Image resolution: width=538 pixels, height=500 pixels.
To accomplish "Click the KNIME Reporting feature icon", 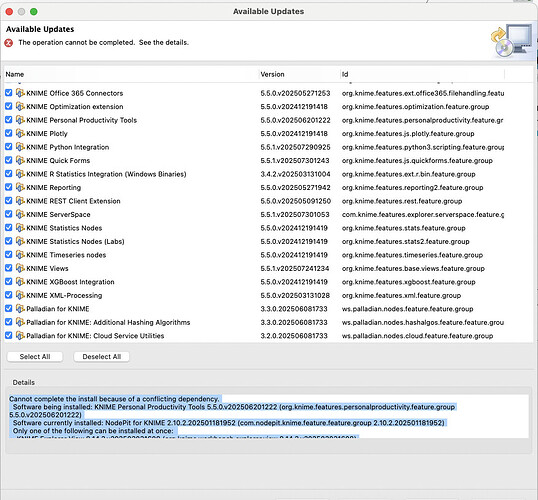I will [x=20, y=187].
